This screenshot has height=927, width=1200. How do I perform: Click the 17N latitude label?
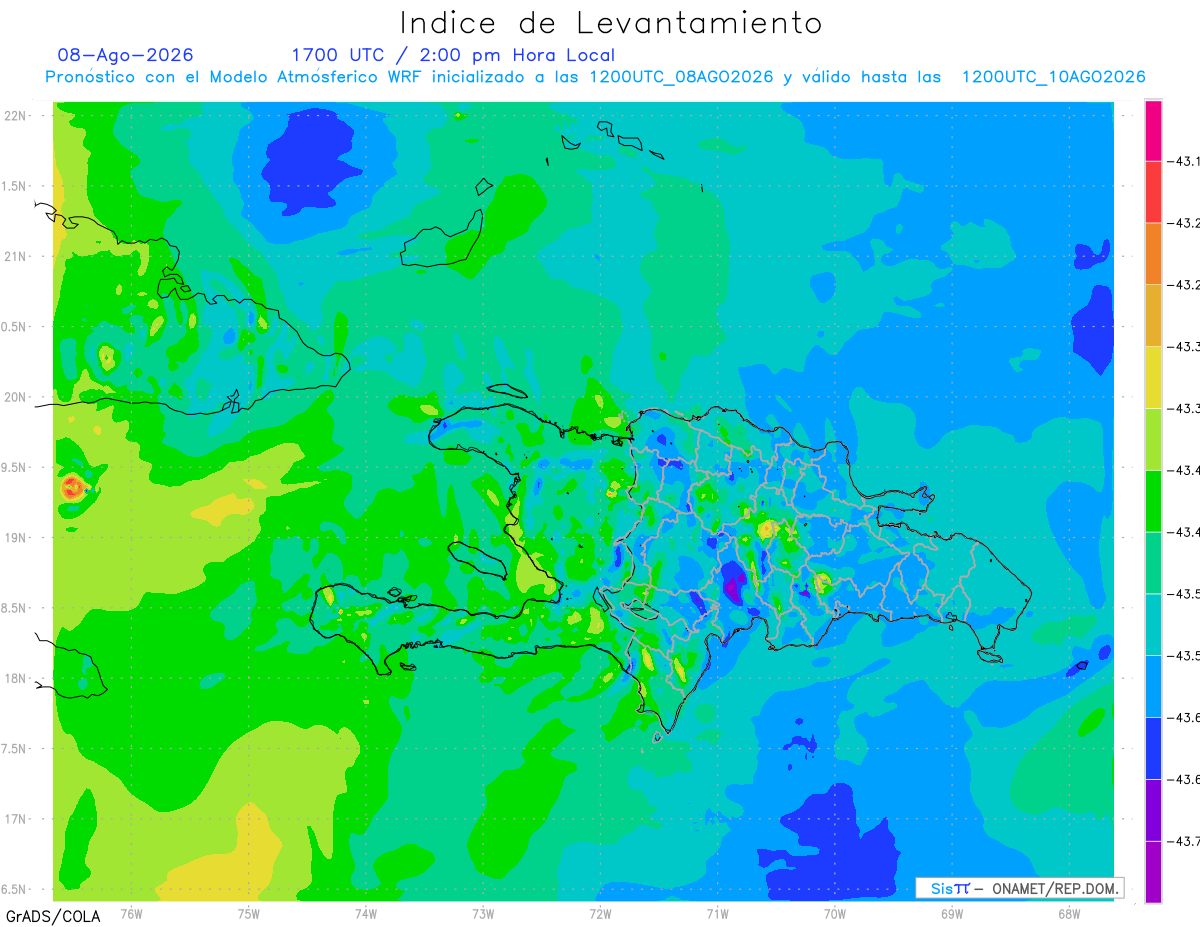16,819
